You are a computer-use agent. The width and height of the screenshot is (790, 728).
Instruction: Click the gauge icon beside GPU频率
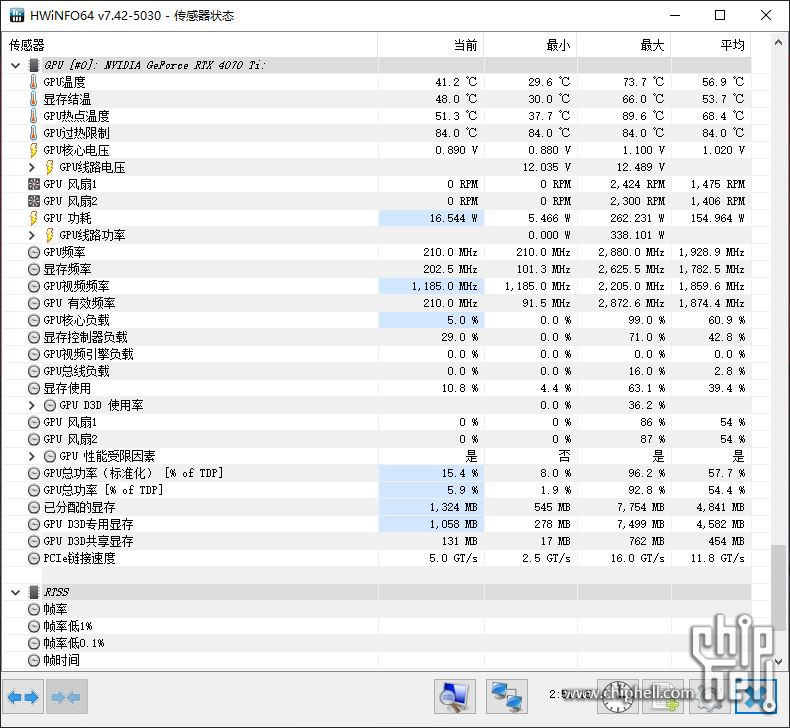[33, 252]
